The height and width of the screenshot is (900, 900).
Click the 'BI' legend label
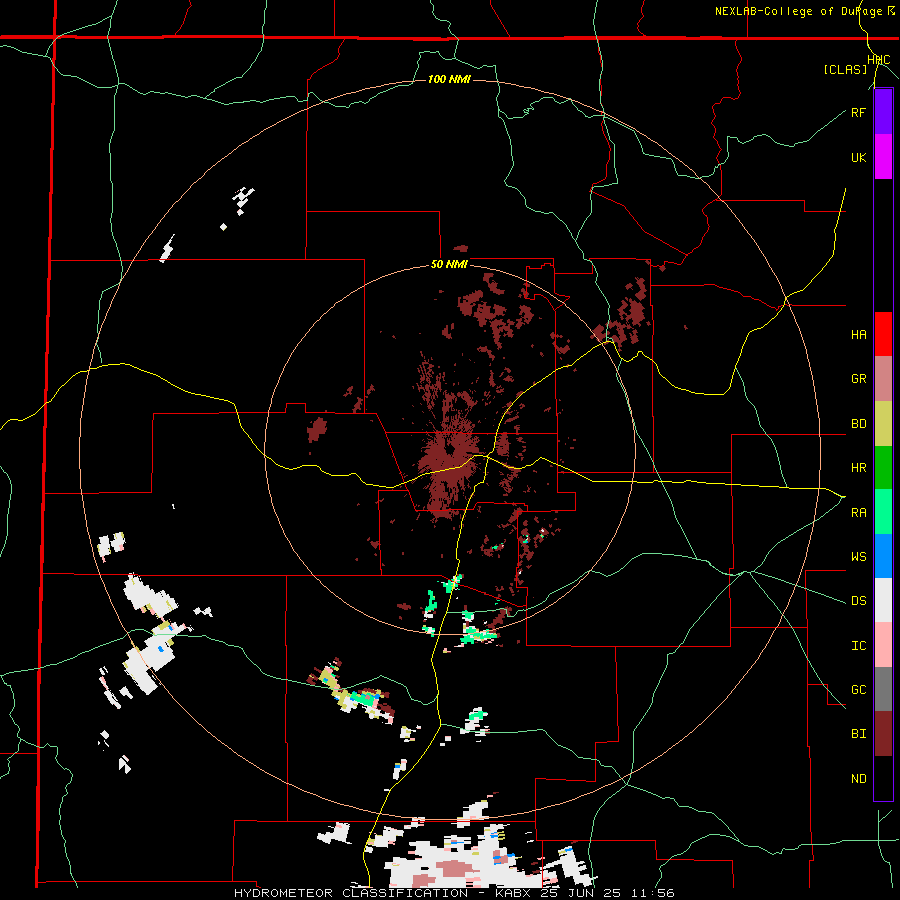coord(858,734)
